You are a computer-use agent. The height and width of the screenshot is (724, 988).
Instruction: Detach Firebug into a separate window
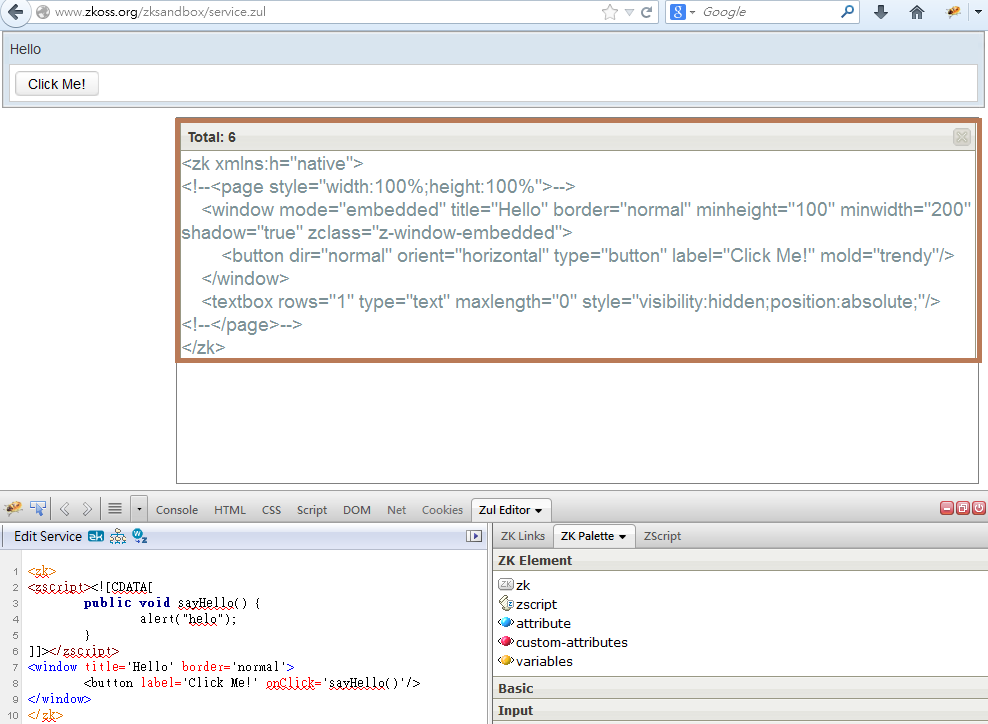(x=963, y=508)
